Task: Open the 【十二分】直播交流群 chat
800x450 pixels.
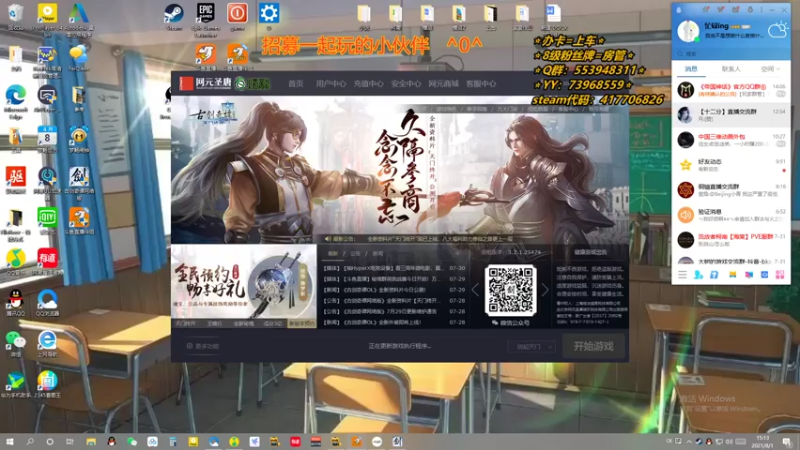Action: coord(731,115)
